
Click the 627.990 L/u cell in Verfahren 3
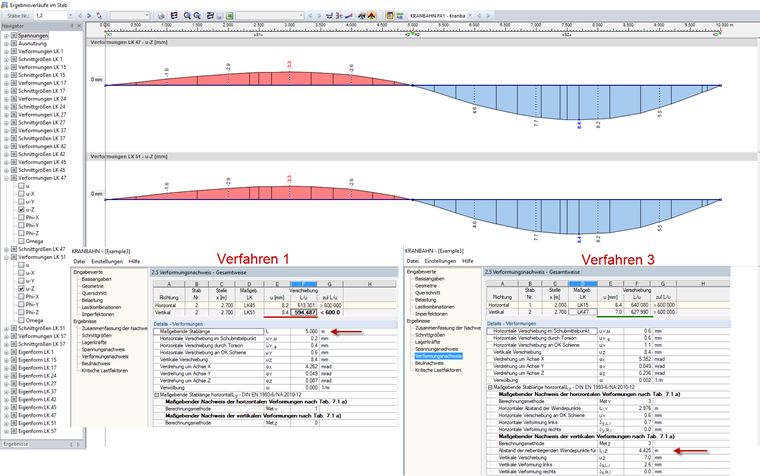click(x=637, y=312)
